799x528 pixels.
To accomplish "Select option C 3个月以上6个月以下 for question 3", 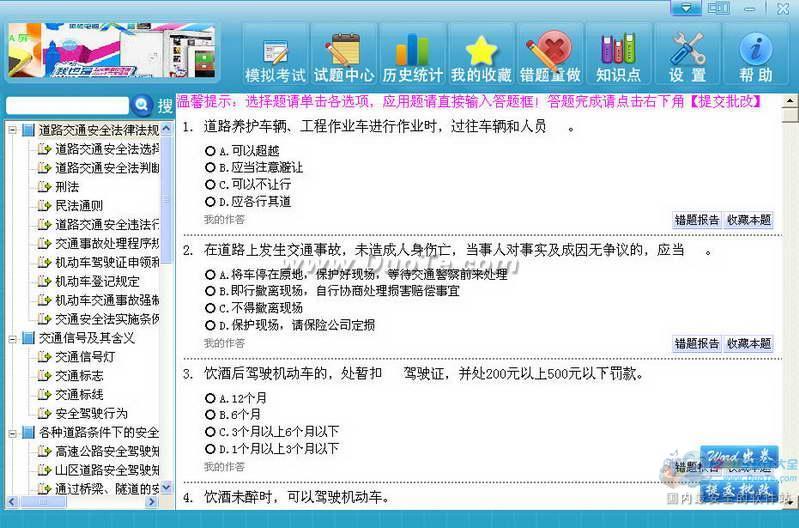I will (210, 431).
